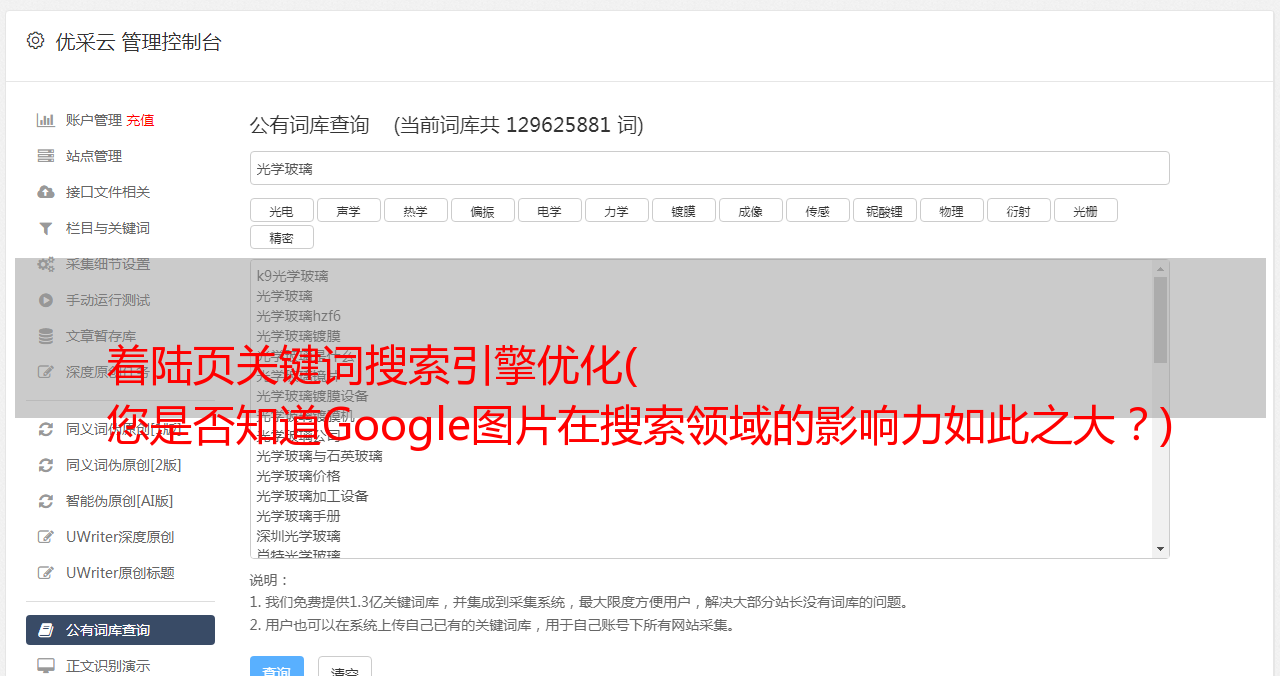The width and height of the screenshot is (1280, 676).
Task: Click the 清空 button
Action: 345,667
